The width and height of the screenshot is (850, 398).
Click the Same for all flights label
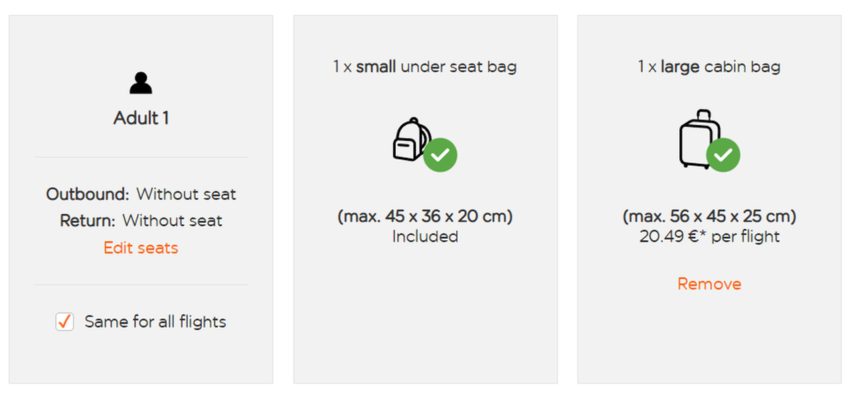click(x=155, y=322)
